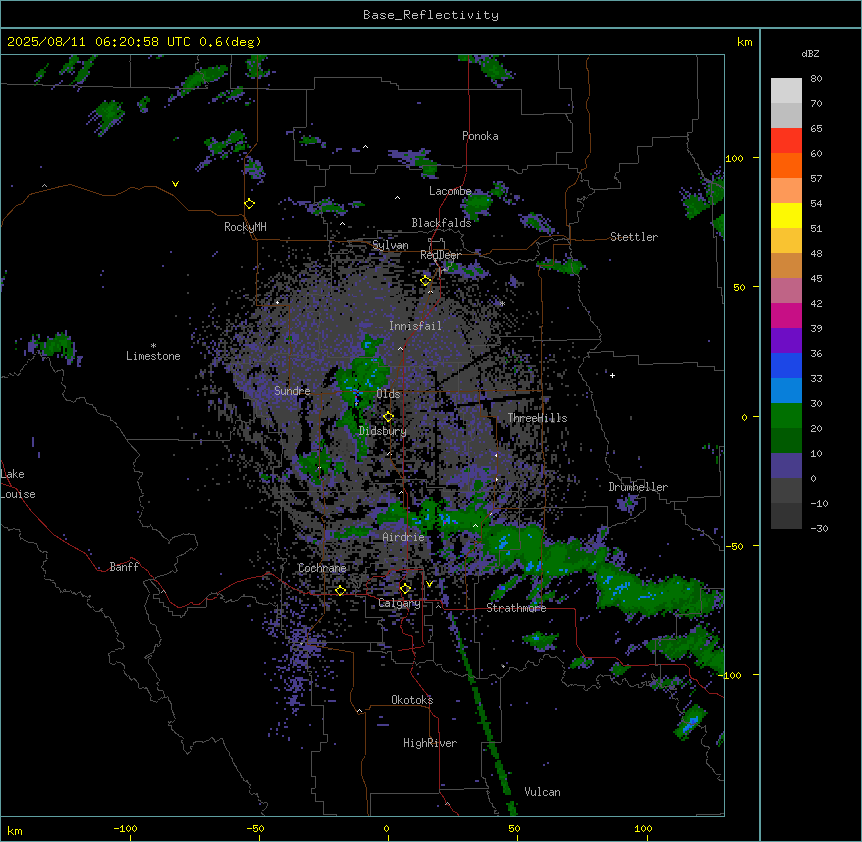Screen dimensions: 862x842
Task: Click the Olds city label
Action: pos(388,394)
